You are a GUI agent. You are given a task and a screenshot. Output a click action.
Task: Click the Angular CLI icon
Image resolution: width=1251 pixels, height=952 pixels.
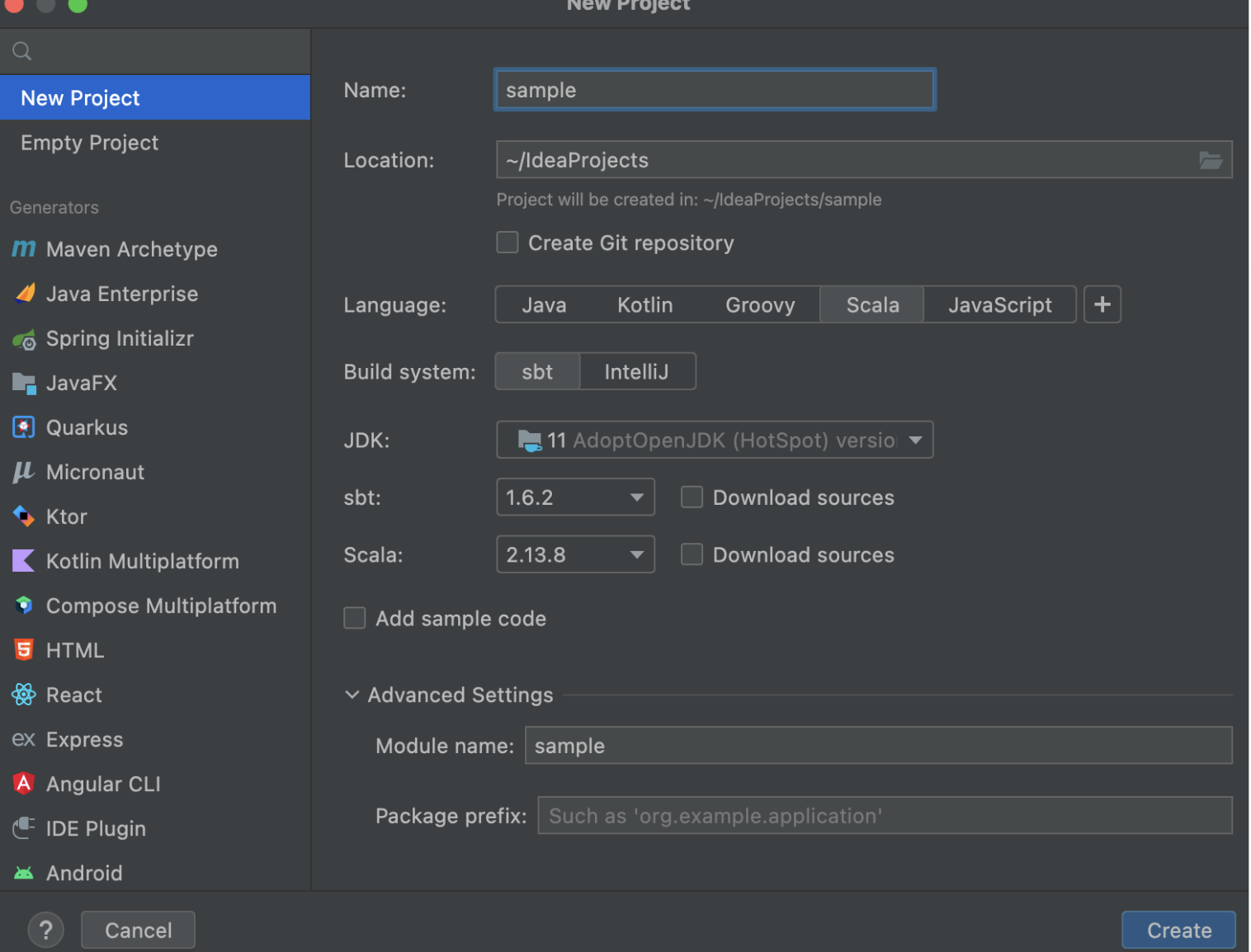click(x=24, y=783)
